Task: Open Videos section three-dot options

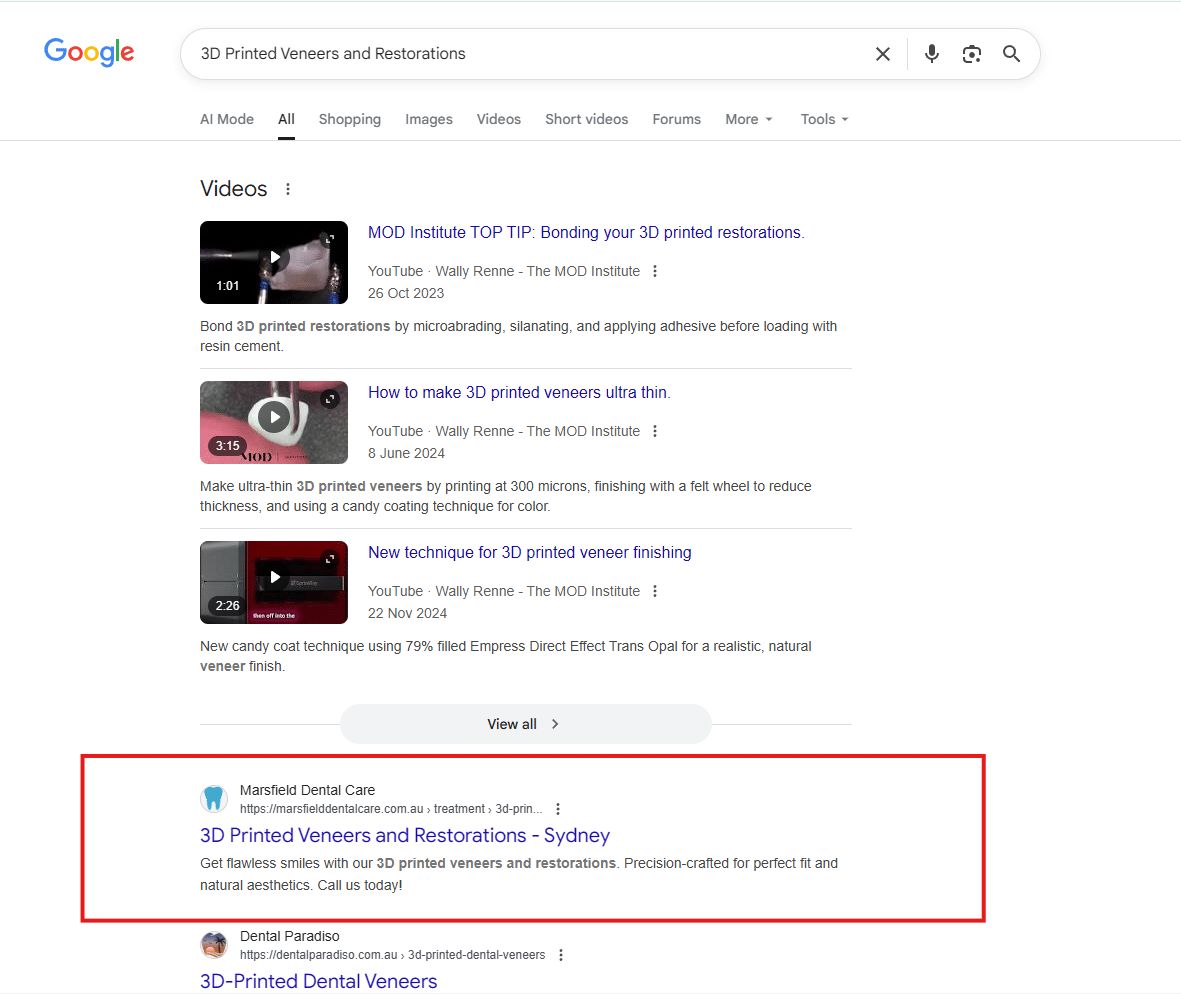Action: pyautogui.click(x=288, y=189)
